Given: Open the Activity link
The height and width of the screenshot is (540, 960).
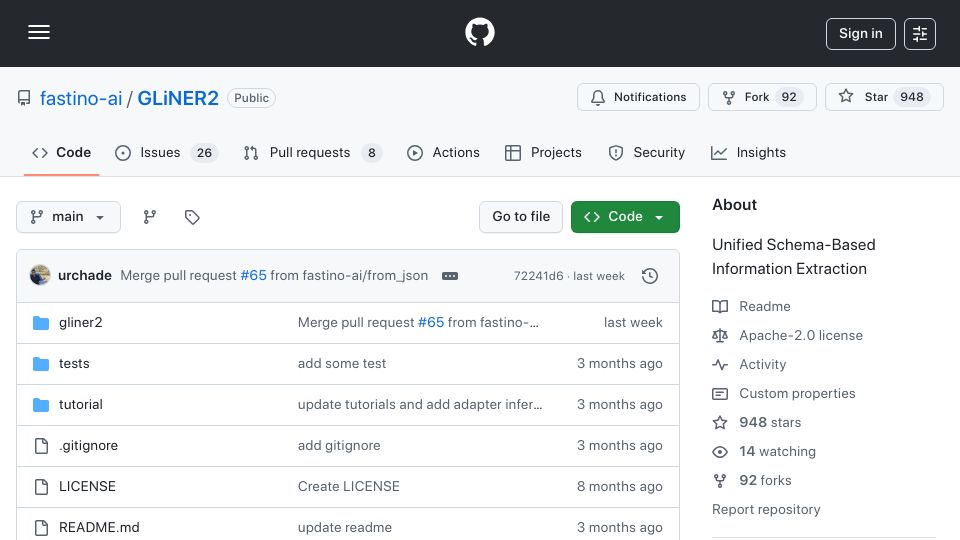Looking at the screenshot, I should tap(749, 365).
